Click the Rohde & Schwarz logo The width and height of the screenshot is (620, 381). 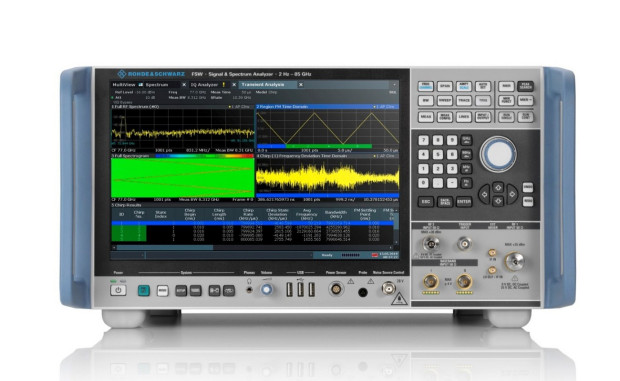(151, 74)
